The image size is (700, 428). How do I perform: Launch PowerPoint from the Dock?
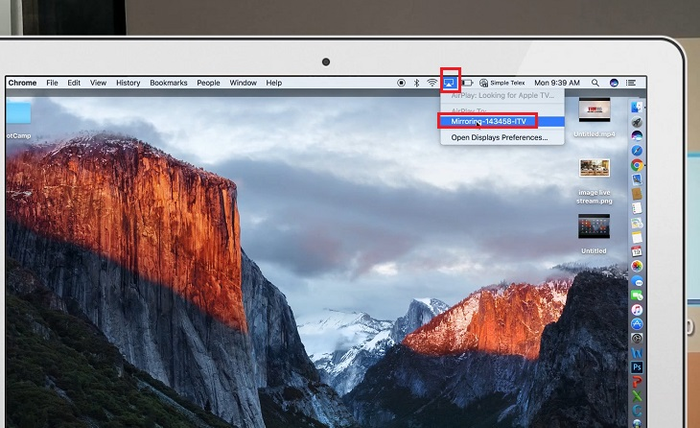click(x=637, y=382)
